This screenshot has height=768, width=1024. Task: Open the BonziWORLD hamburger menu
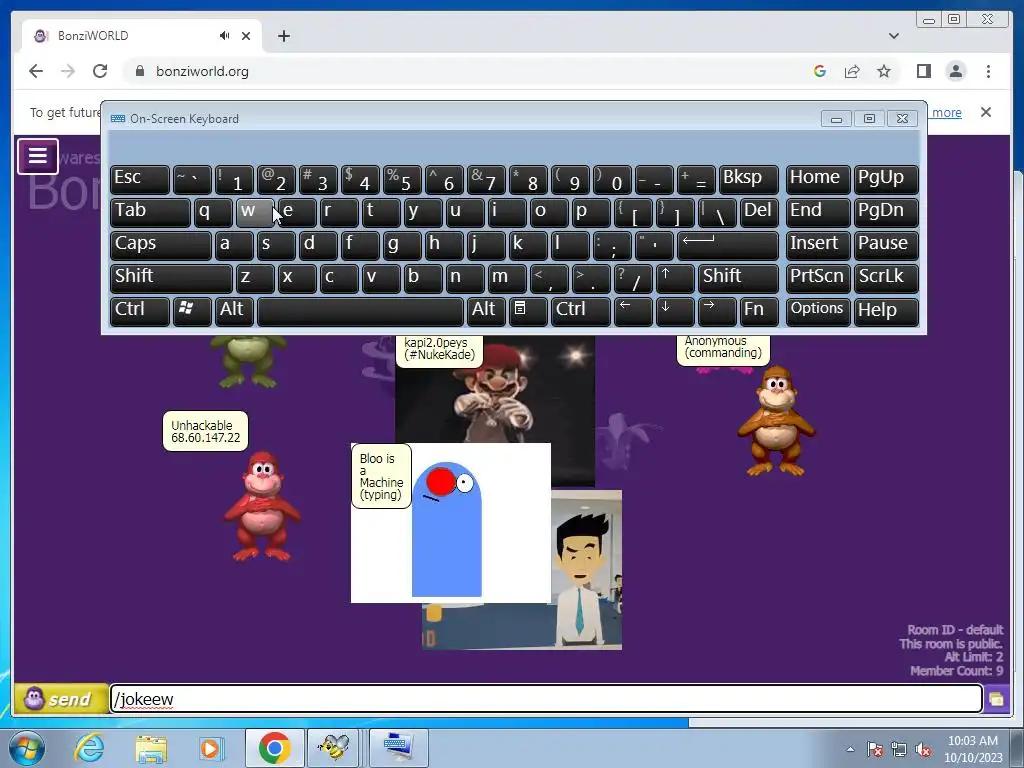pos(38,156)
